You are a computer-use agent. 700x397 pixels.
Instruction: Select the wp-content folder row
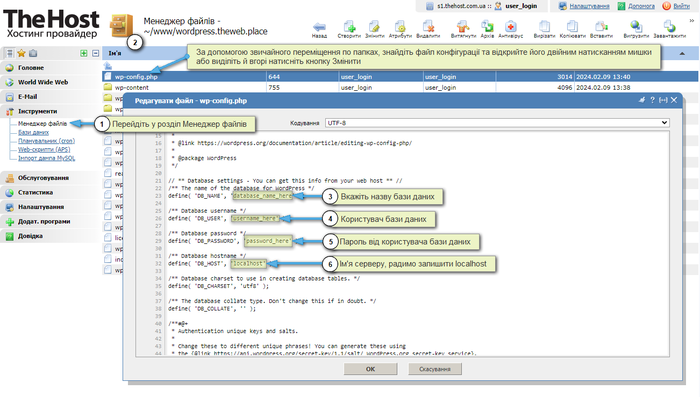(400, 88)
